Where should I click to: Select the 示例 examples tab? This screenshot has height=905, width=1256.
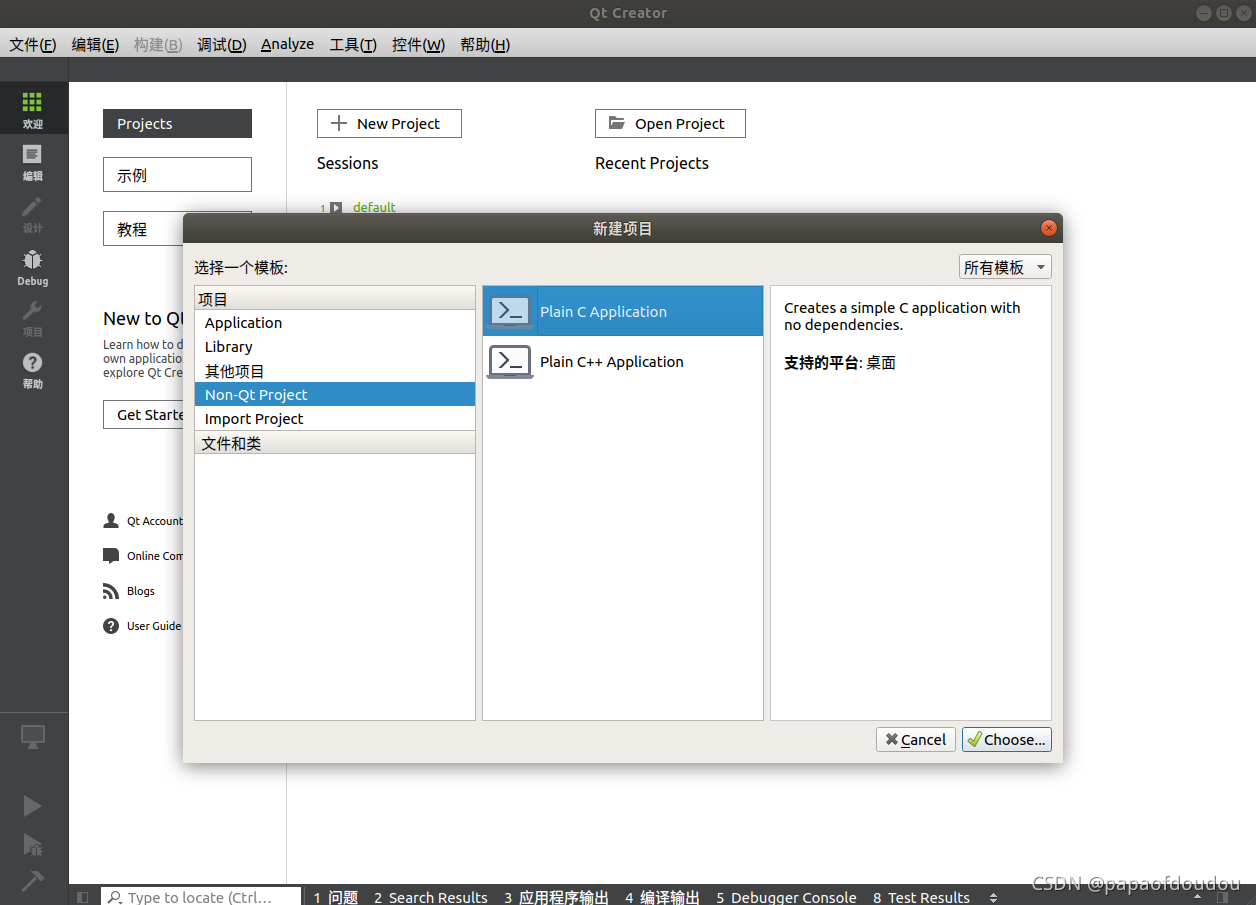pyautogui.click(x=177, y=174)
